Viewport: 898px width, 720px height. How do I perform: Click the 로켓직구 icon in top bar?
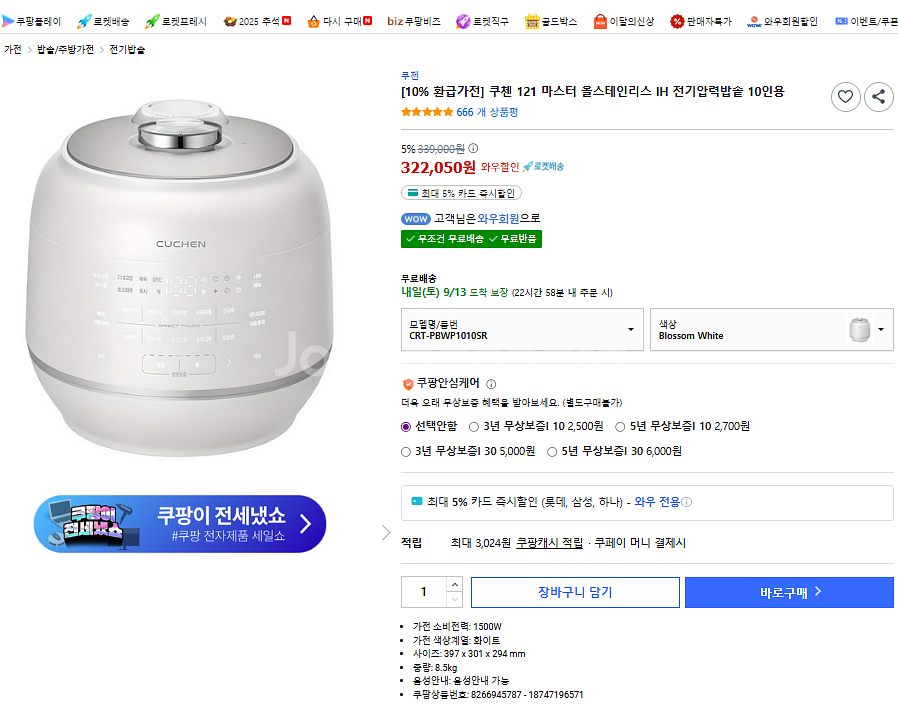pos(463,21)
